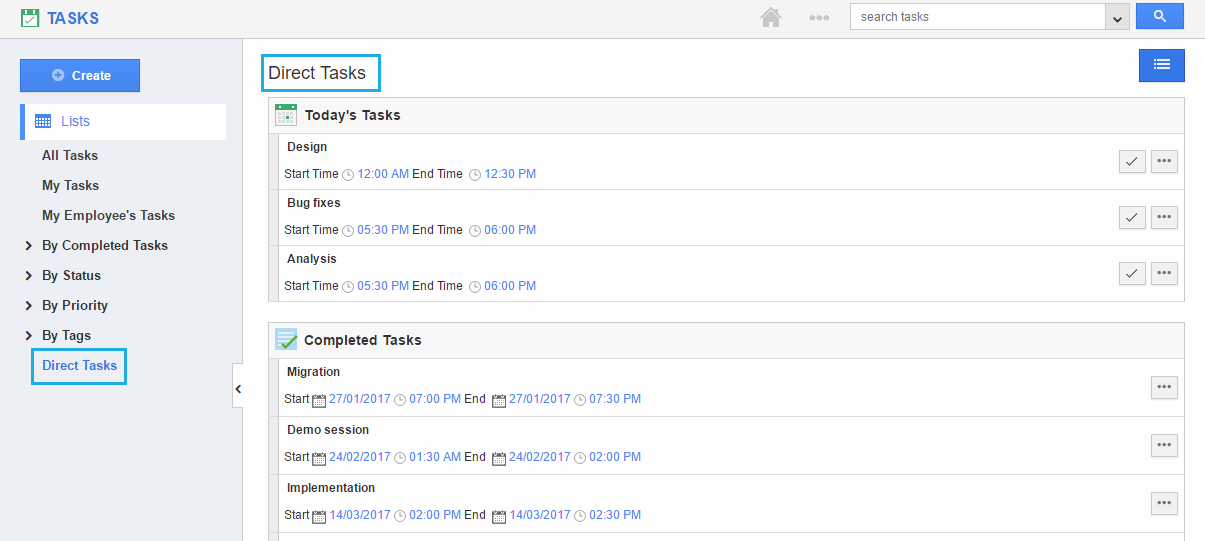Open the Implementation task link
The image size is (1205, 541).
(331, 488)
